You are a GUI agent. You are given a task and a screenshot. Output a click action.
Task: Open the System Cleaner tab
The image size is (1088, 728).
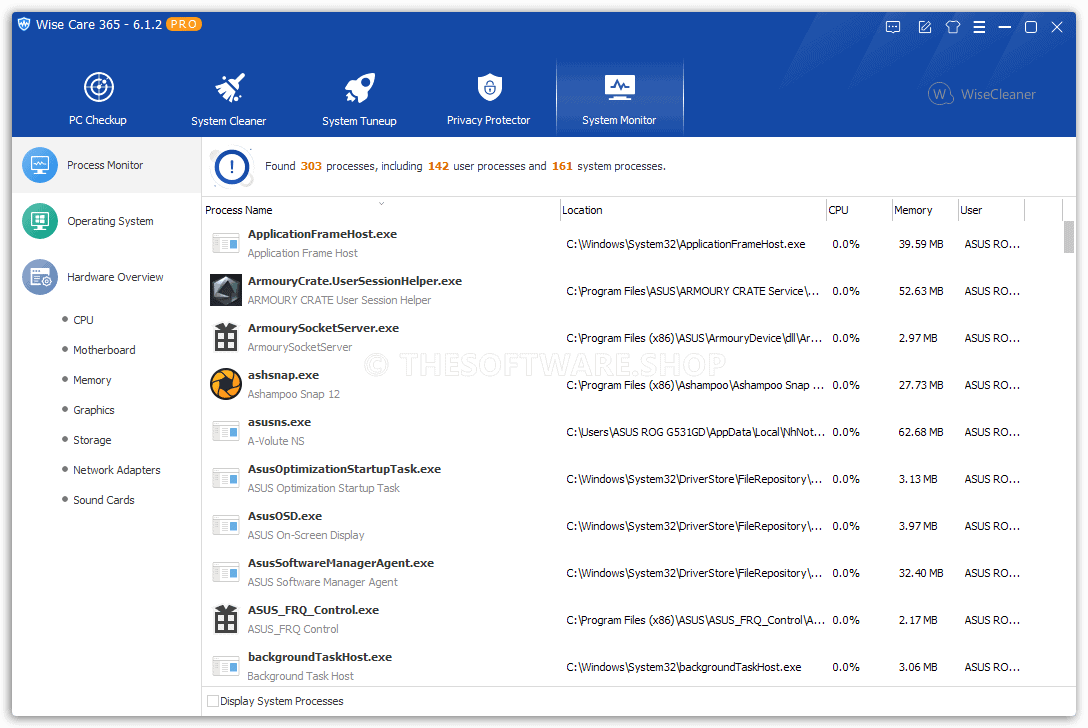pos(228,99)
